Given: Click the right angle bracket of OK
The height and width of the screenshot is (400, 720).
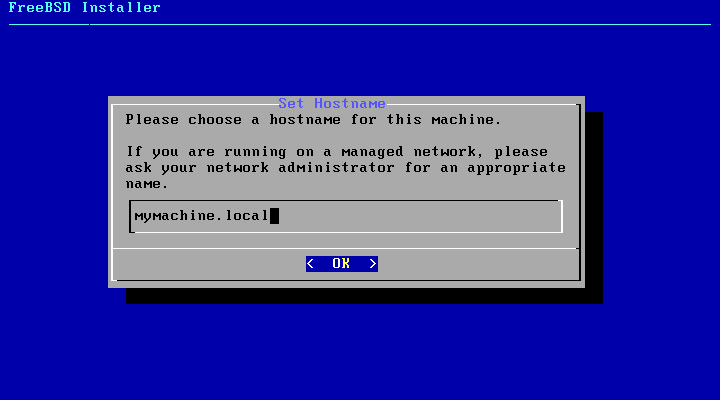Looking at the screenshot, I should click(373, 264).
